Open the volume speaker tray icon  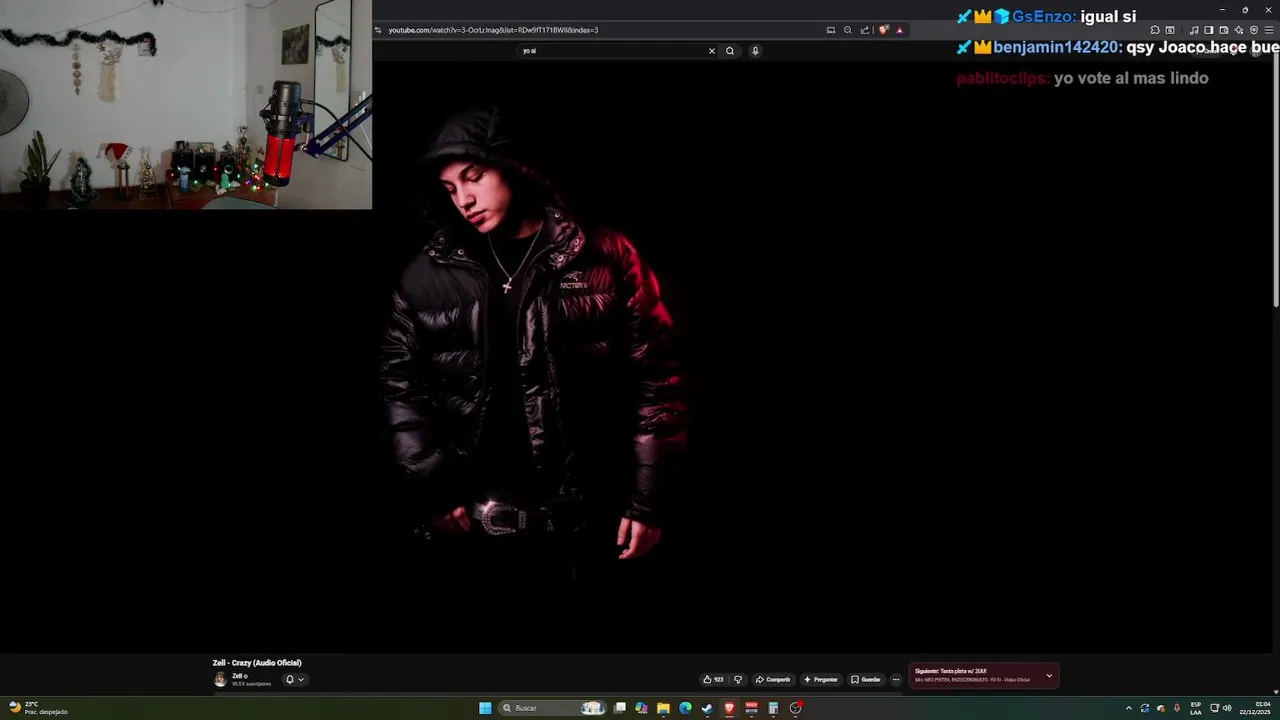pyautogui.click(x=1227, y=708)
